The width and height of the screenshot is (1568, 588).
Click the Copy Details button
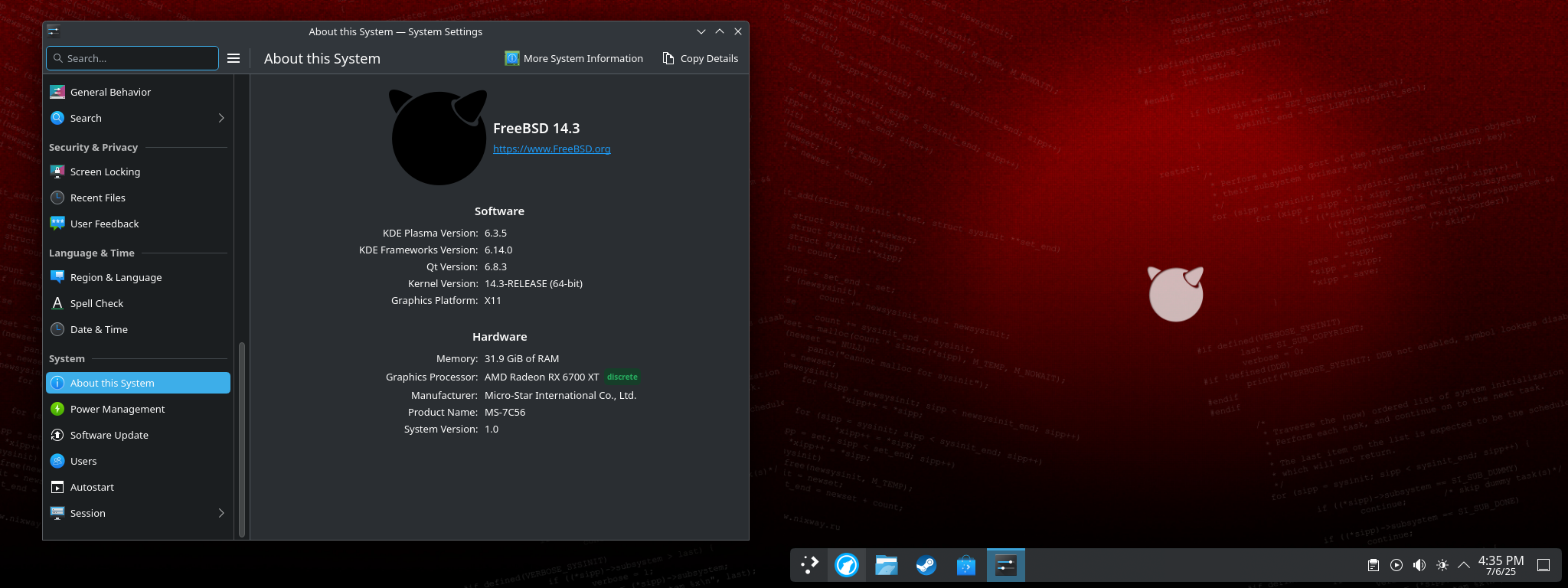coord(701,58)
